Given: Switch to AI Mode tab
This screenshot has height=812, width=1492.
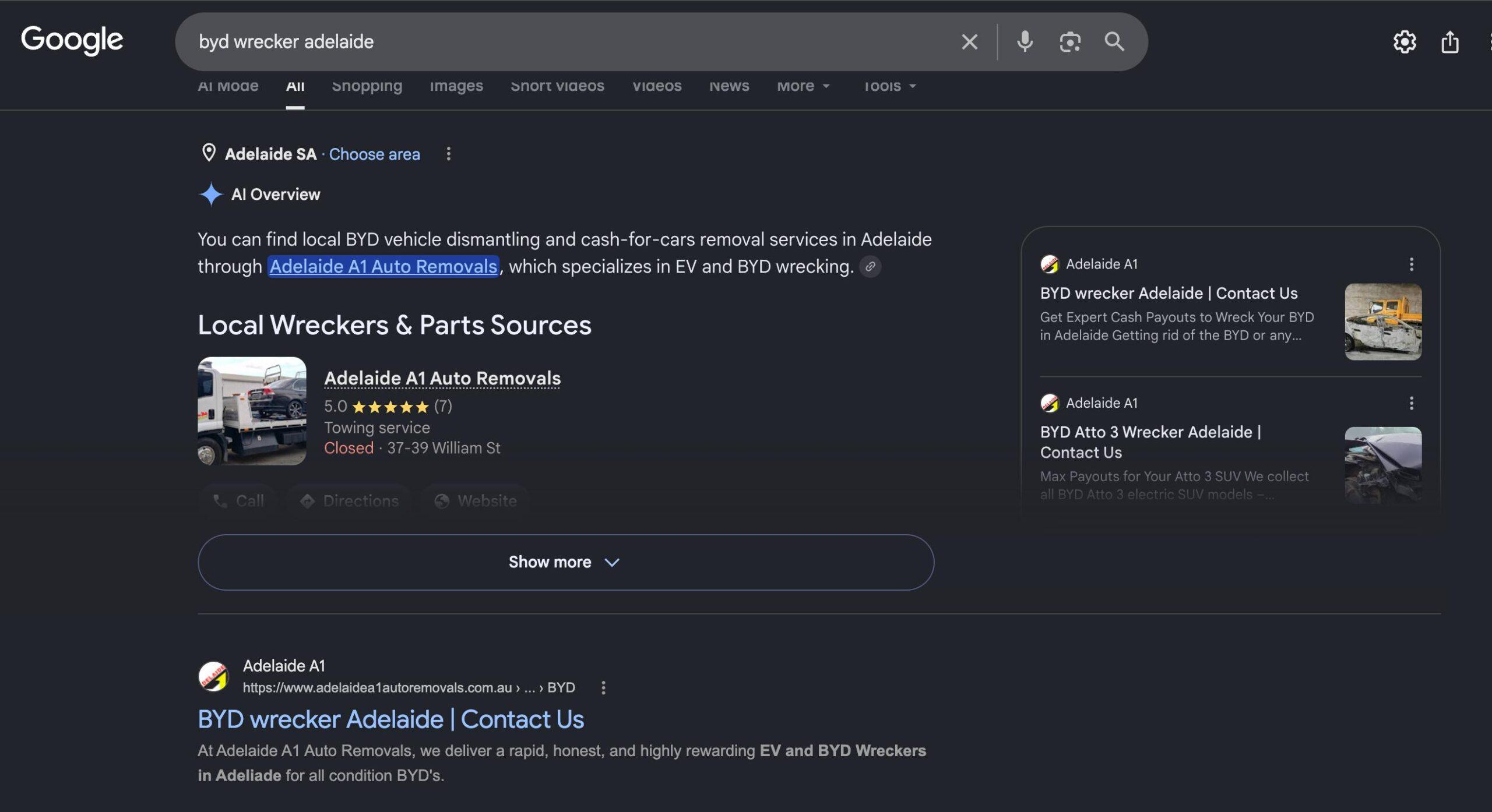Looking at the screenshot, I should click(x=228, y=86).
